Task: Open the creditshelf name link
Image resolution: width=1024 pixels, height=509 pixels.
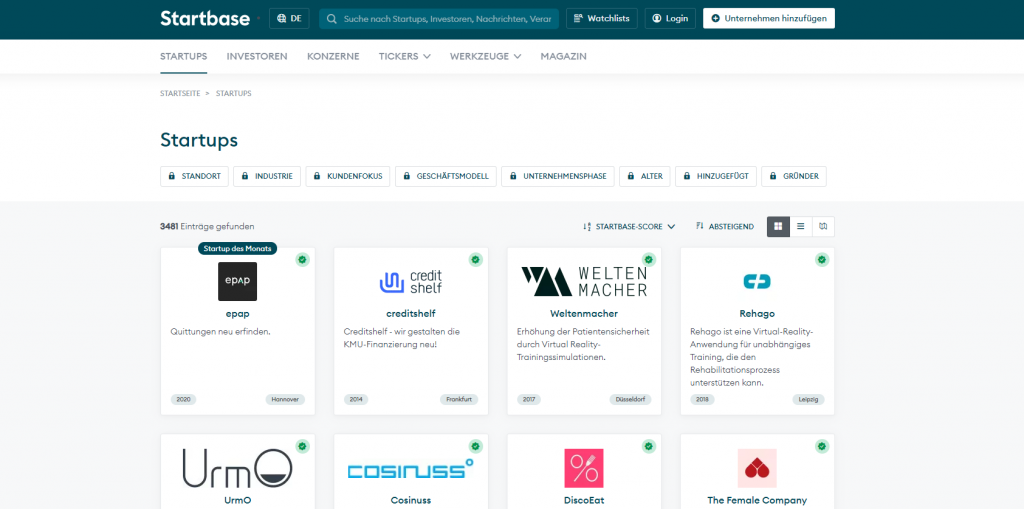Action: 411,314
